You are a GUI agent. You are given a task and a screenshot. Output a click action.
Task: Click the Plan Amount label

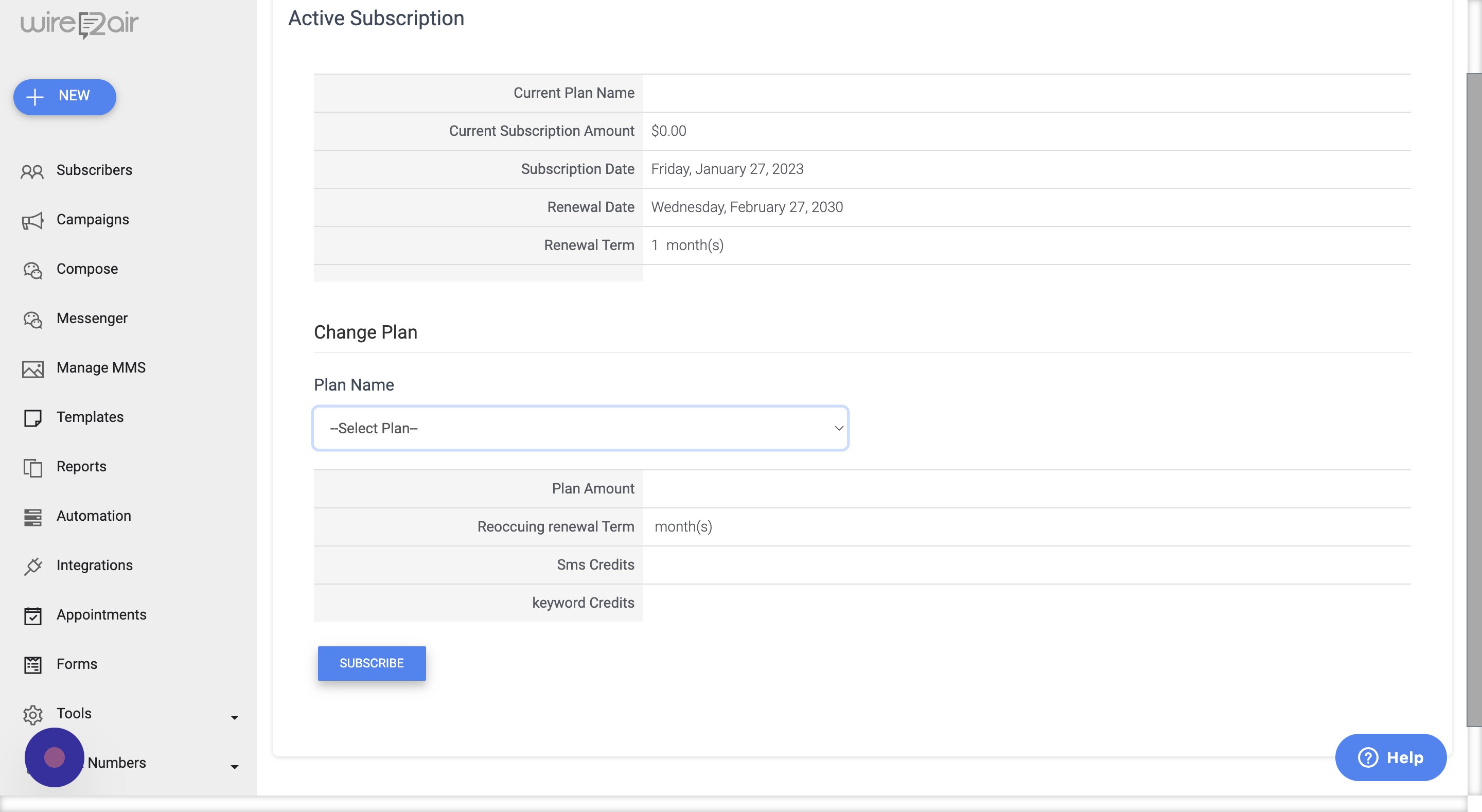(x=593, y=488)
